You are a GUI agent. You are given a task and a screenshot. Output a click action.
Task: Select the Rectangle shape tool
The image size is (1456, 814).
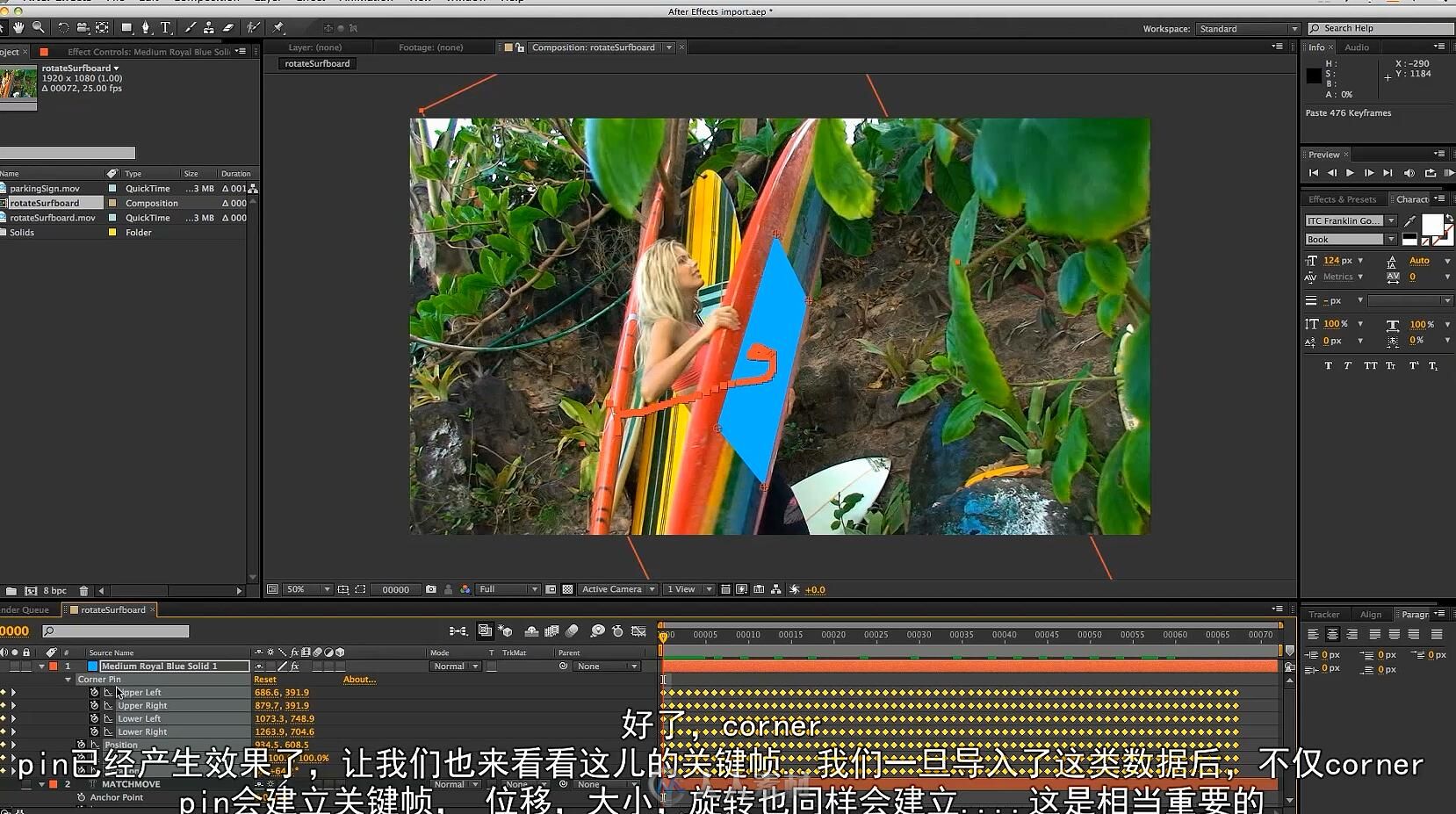tap(126, 28)
